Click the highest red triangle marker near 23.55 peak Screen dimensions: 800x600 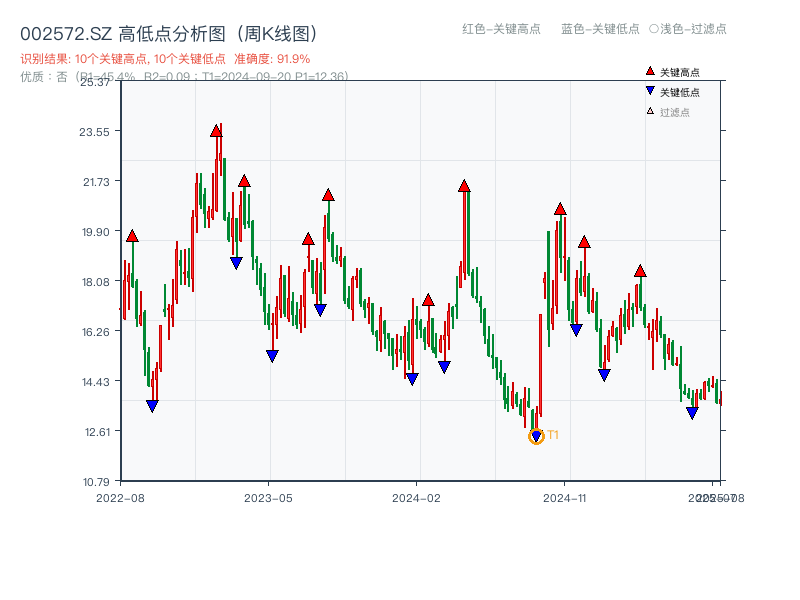pyautogui.click(x=218, y=128)
